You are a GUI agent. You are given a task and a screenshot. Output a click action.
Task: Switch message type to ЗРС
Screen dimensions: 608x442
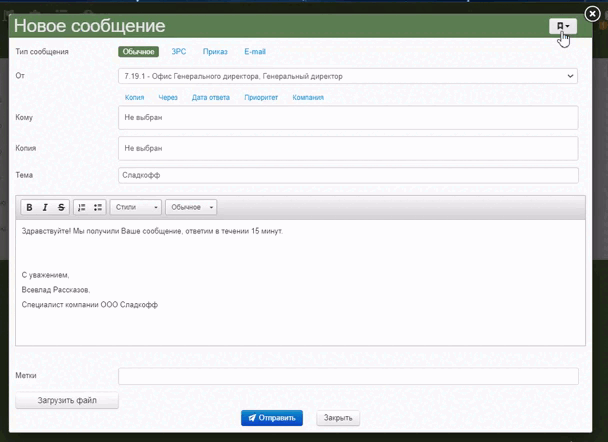point(179,52)
